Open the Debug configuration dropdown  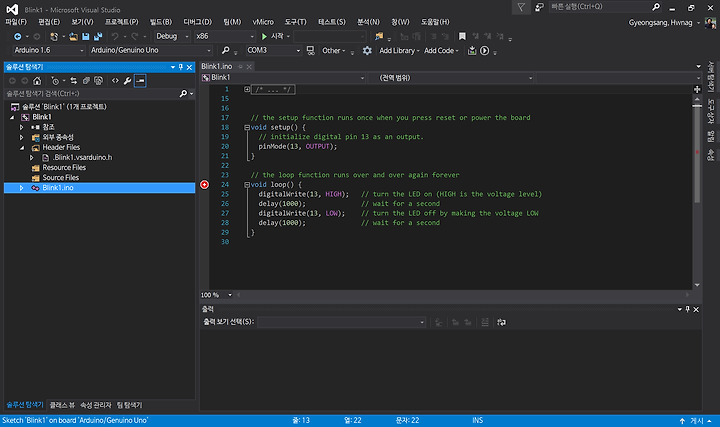click(170, 36)
